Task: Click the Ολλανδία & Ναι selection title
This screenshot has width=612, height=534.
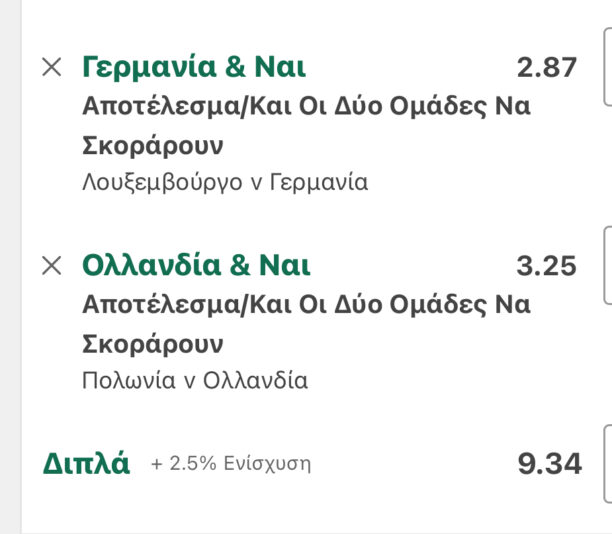Action: point(196,265)
